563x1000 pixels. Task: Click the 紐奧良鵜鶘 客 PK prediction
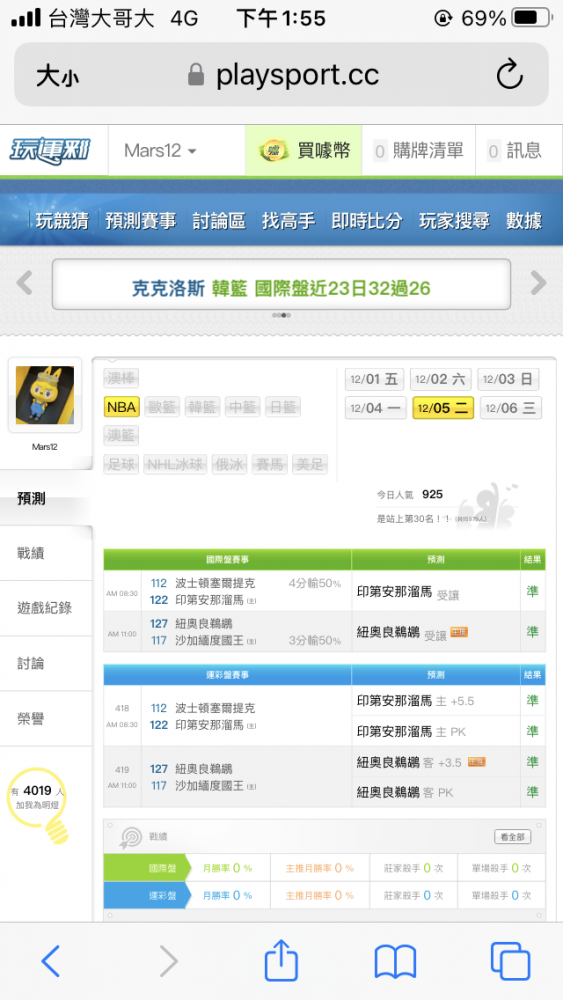coord(405,793)
